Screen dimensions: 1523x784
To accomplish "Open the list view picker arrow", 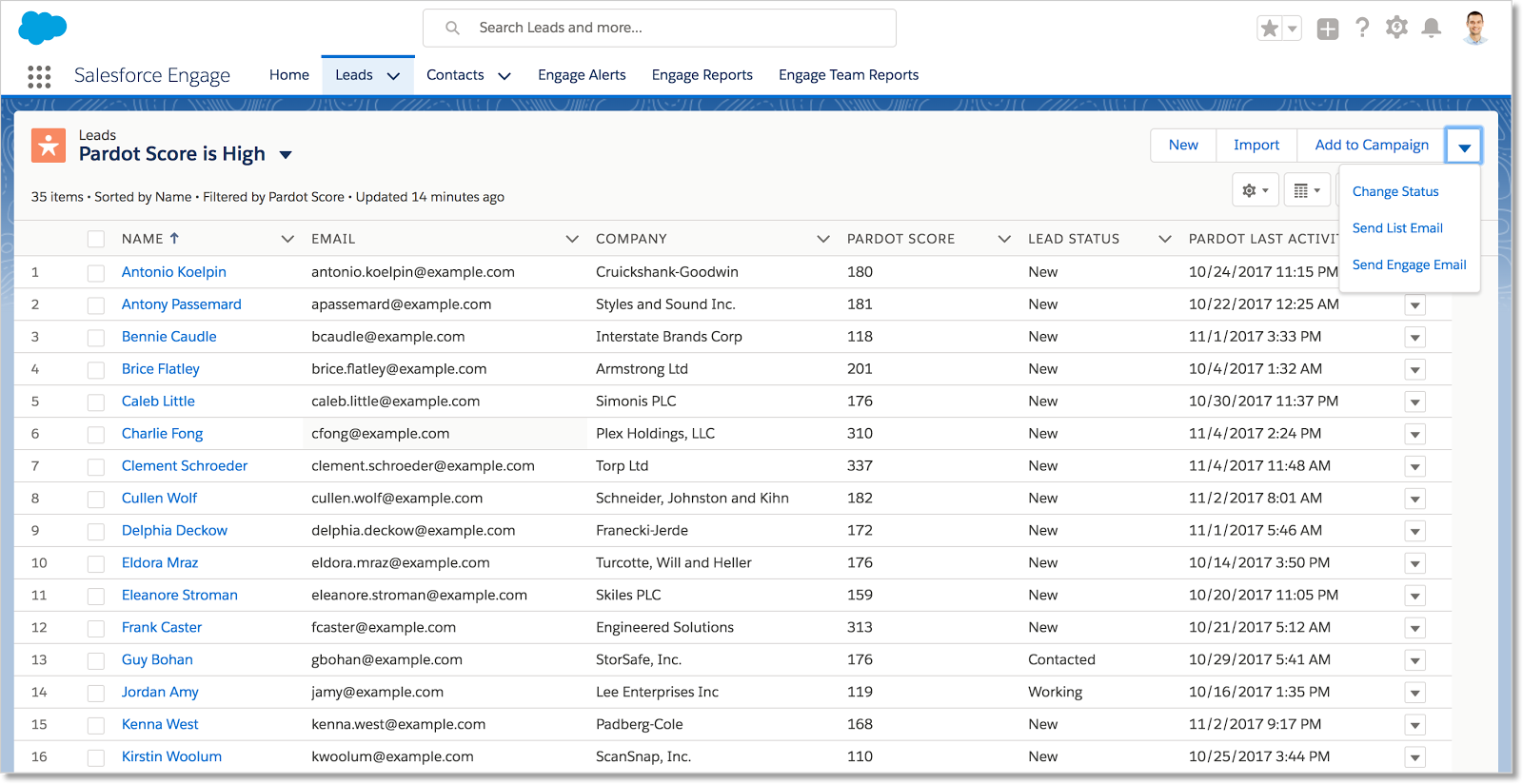I will coord(286,154).
